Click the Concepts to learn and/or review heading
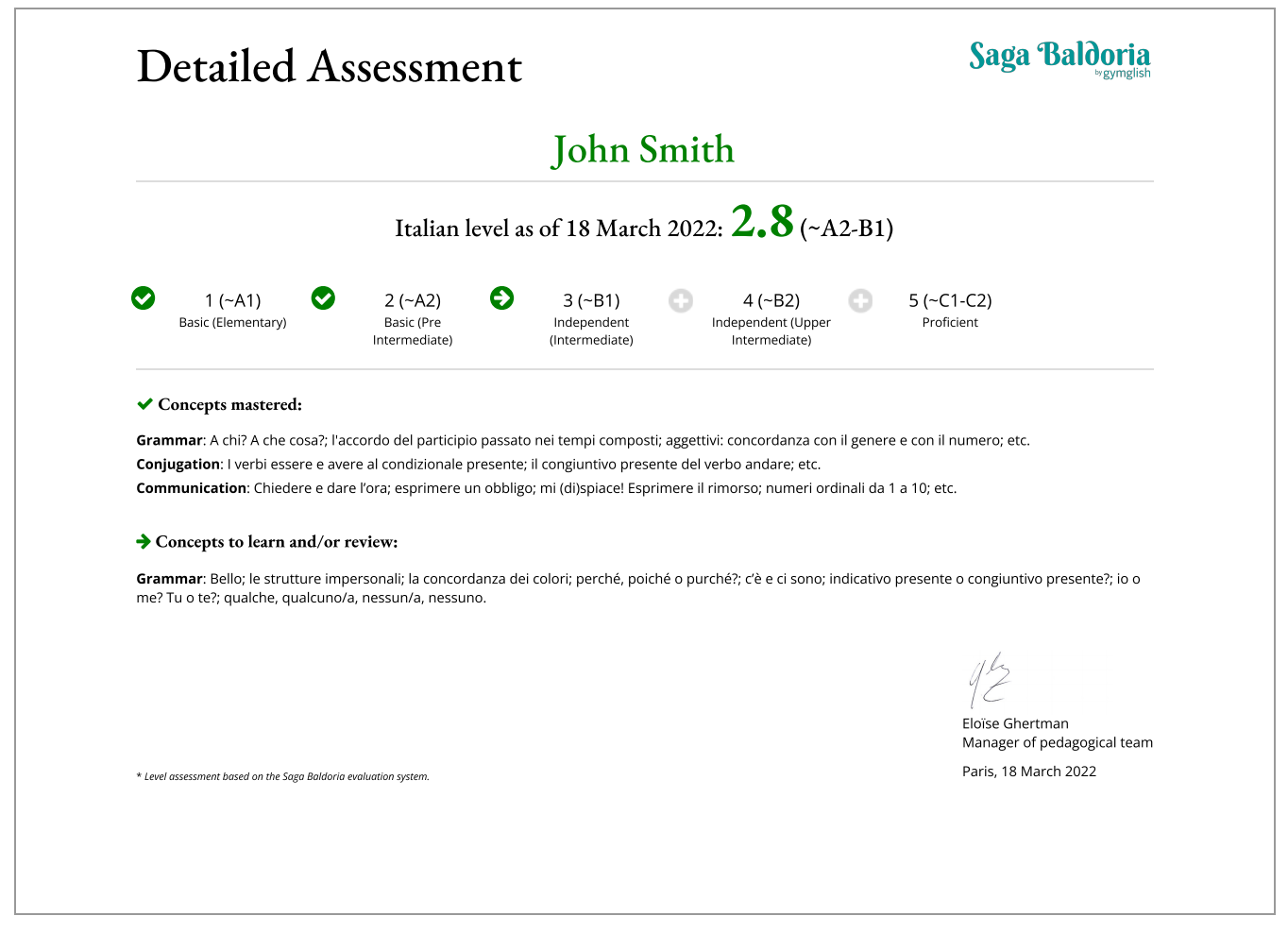 tap(277, 542)
